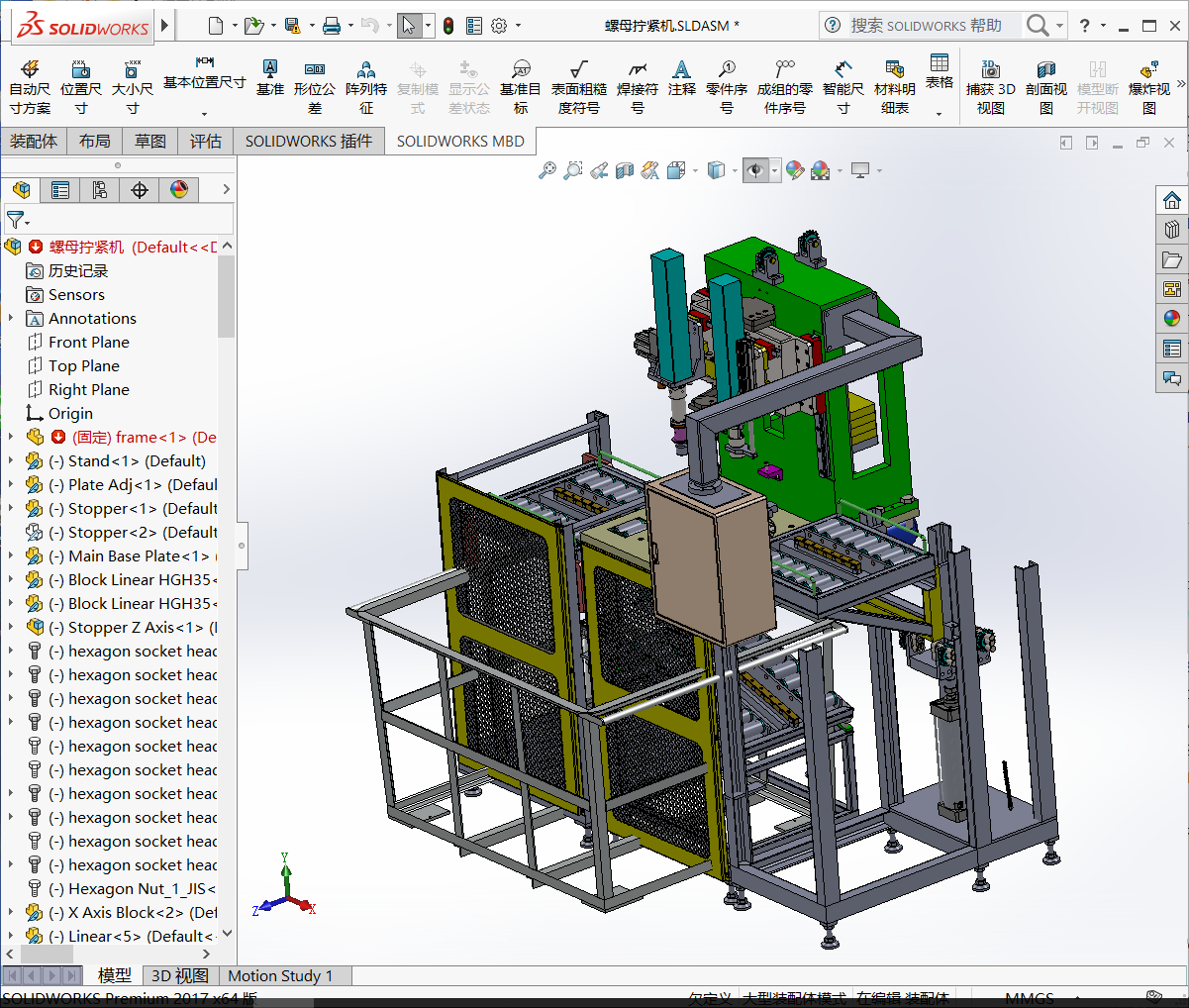Switch to the Layout (布局) tab
This screenshot has height=1008, width=1189.
95,142
